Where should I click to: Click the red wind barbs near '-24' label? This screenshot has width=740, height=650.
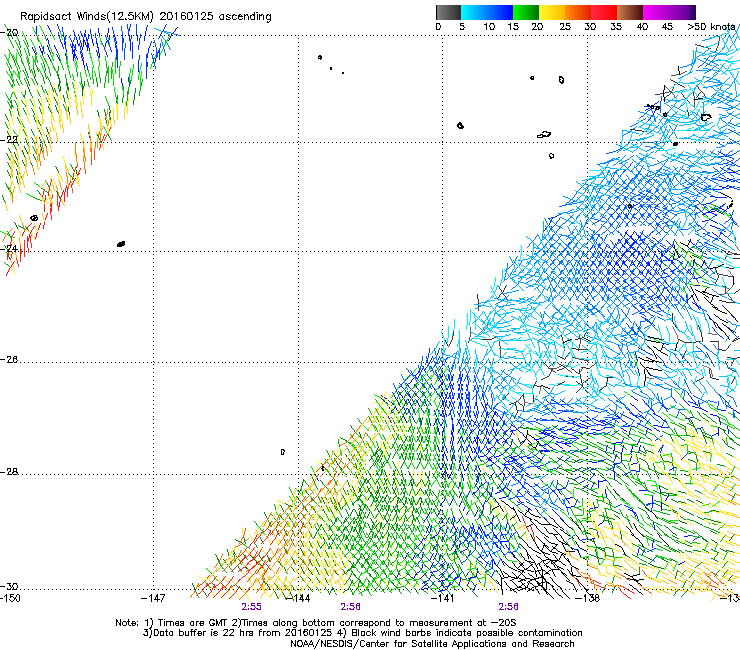point(22,248)
